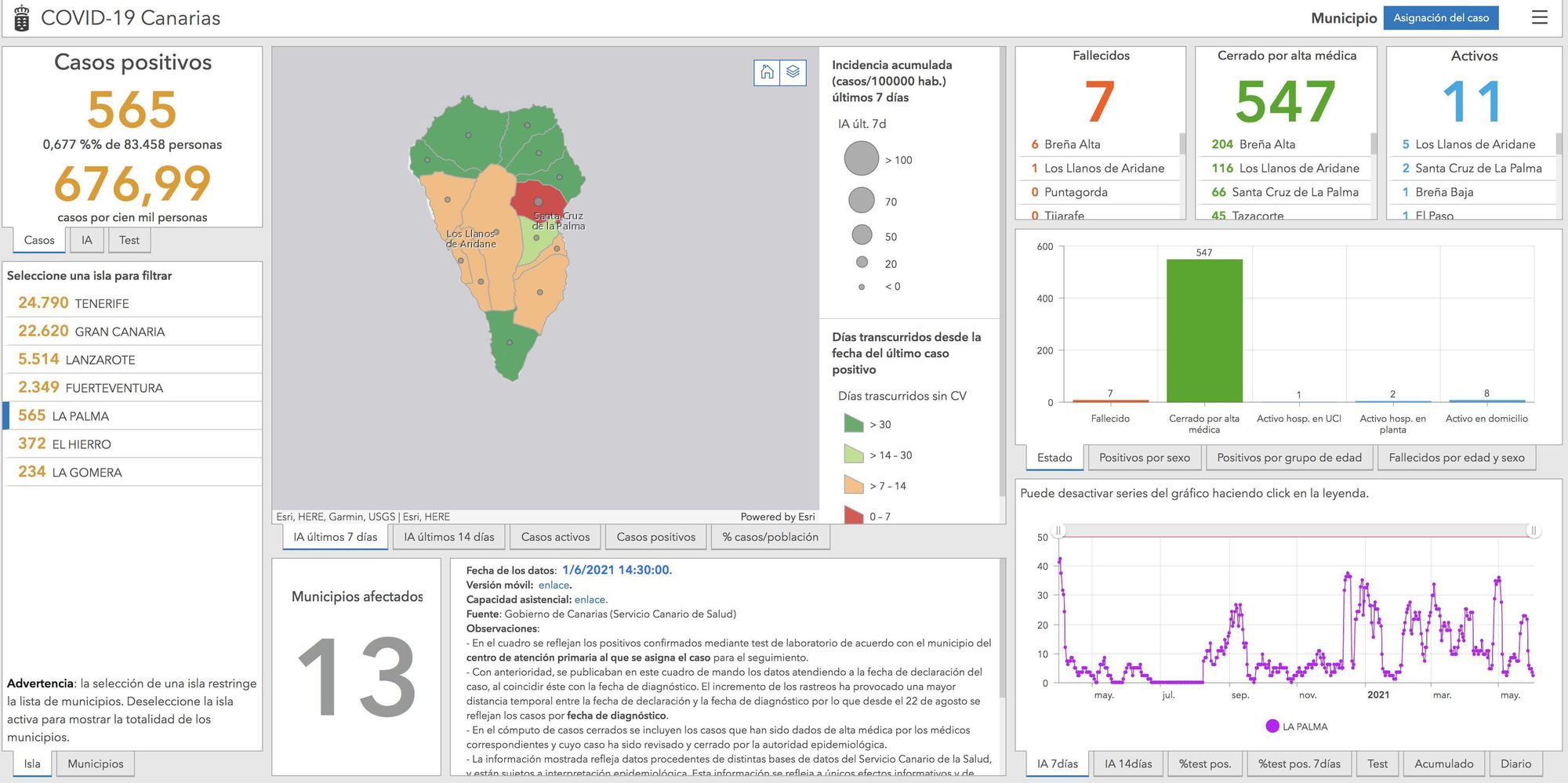Click the green Cerrado por alta médica bar
1568x783 pixels.
point(1204,330)
